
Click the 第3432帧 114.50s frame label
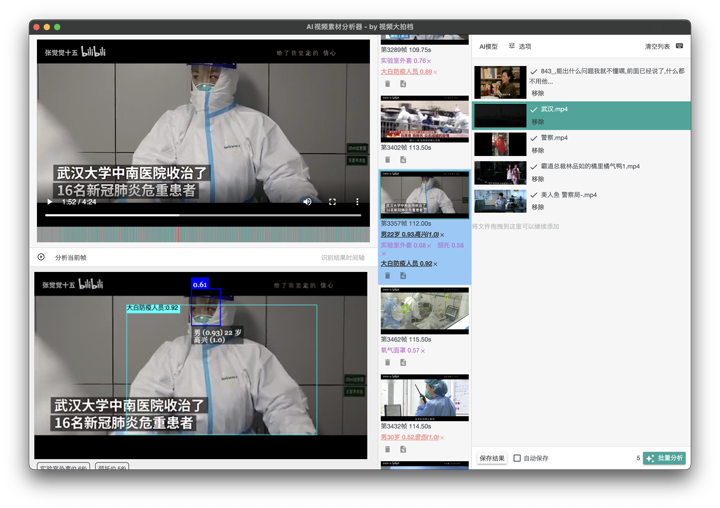(406, 427)
